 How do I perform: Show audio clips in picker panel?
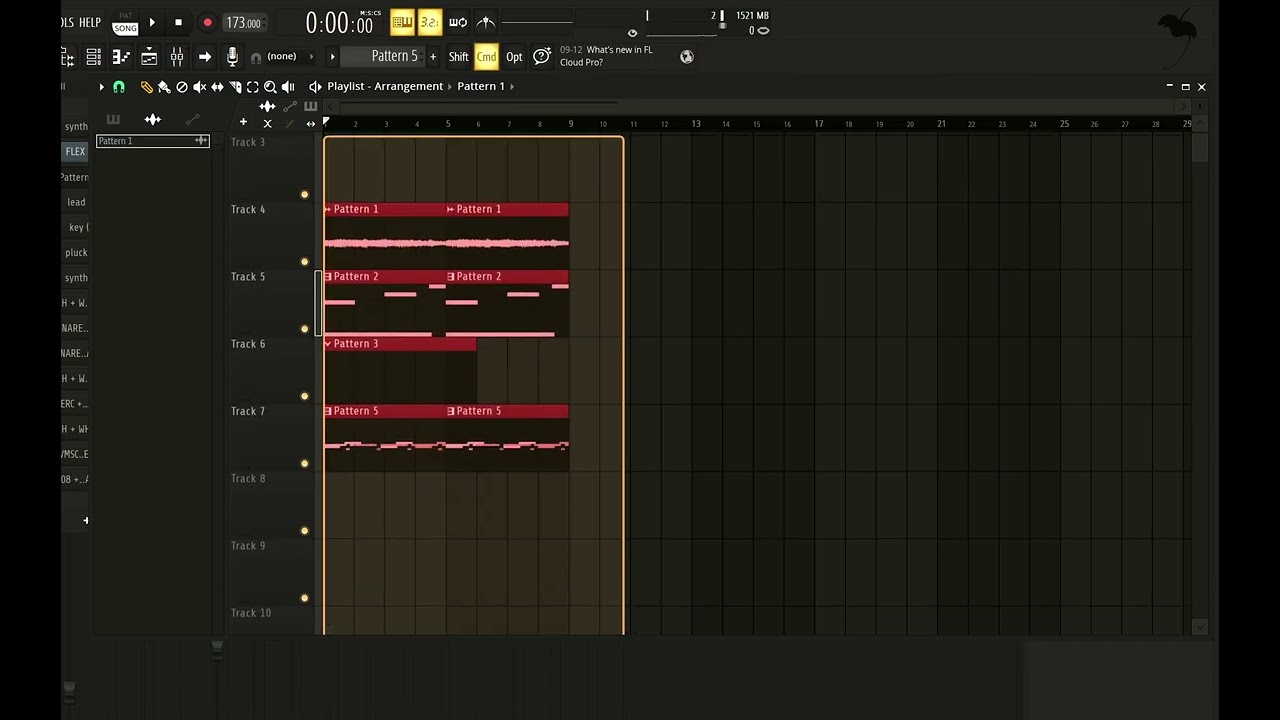[153, 119]
